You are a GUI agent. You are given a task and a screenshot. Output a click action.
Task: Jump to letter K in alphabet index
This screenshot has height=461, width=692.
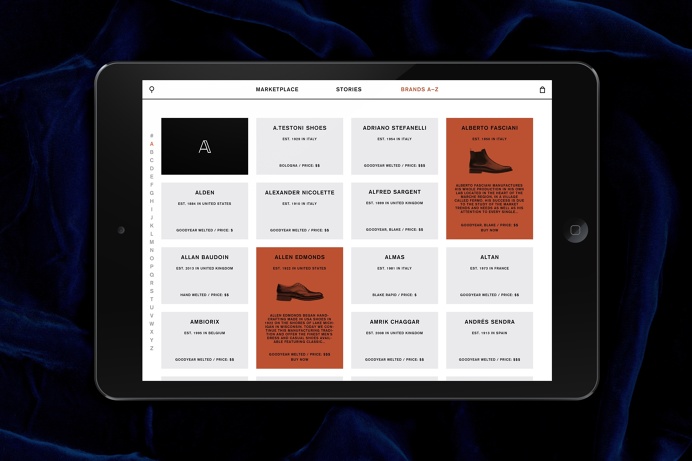[x=151, y=225]
